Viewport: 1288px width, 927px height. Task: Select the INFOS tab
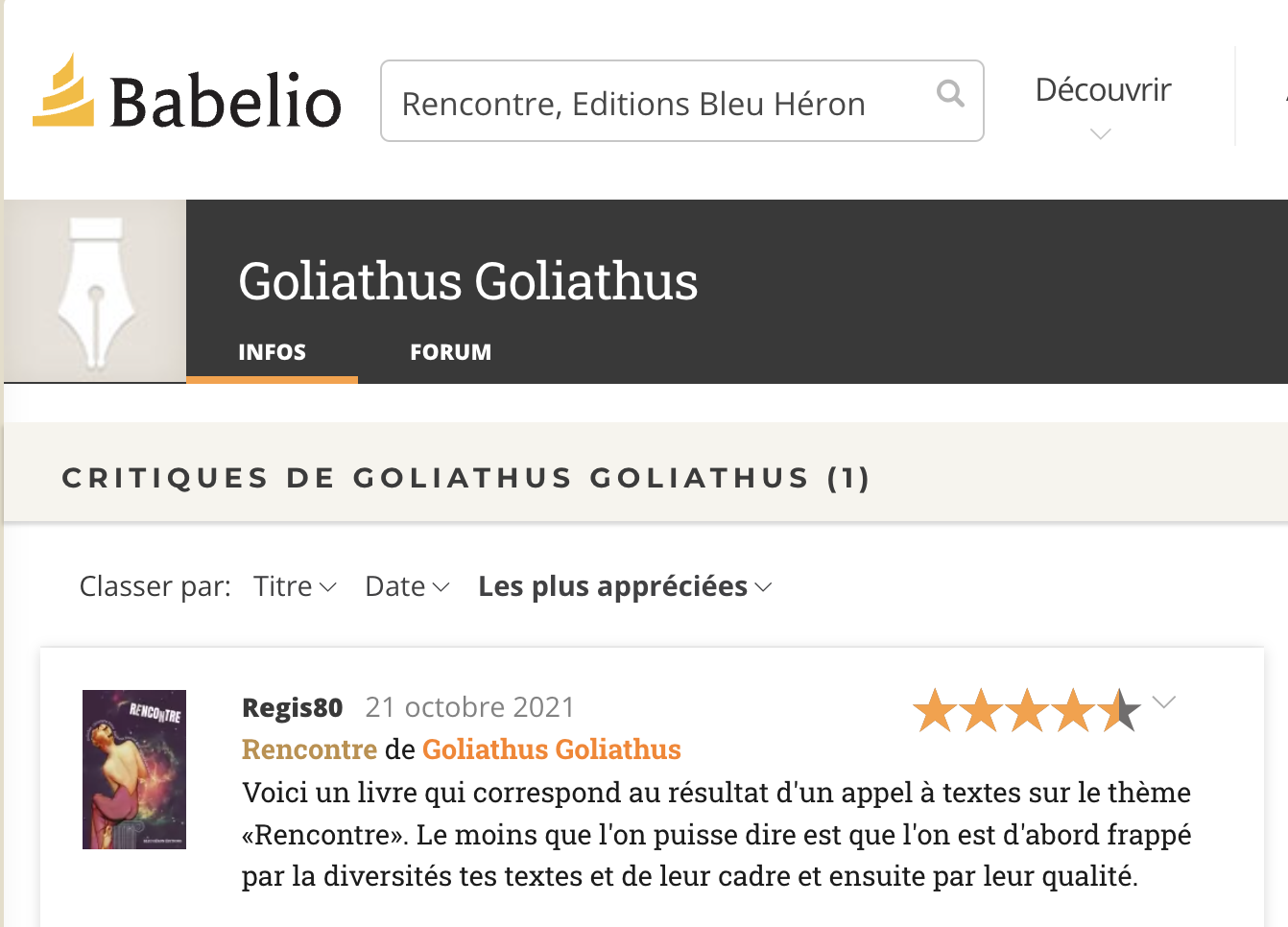[272, 351]
